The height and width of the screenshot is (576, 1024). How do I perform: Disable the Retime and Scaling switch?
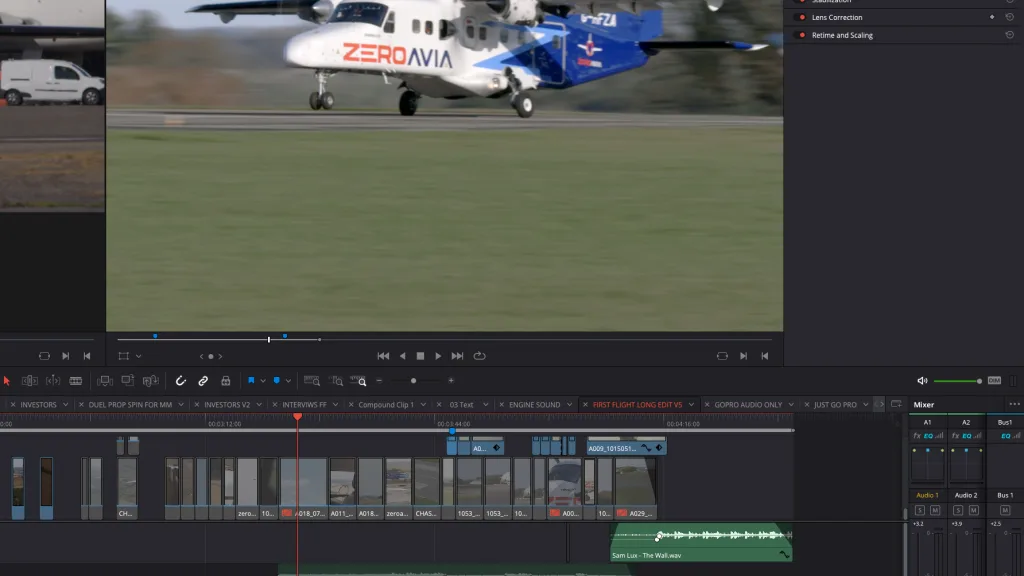801,35
